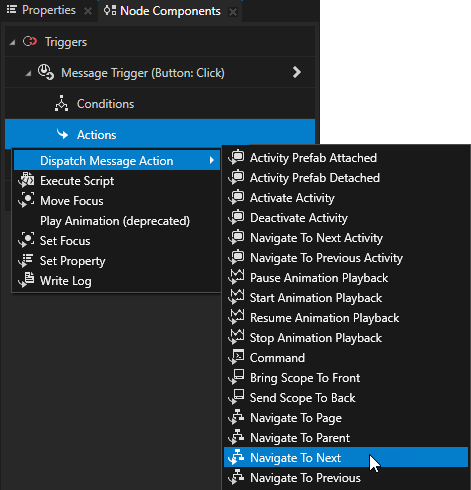Image resolution: width=471 pixels, height=490 pixels.
Task: Click the chevron arrow on Message Trigger row
Action: [x=297, y=72]
